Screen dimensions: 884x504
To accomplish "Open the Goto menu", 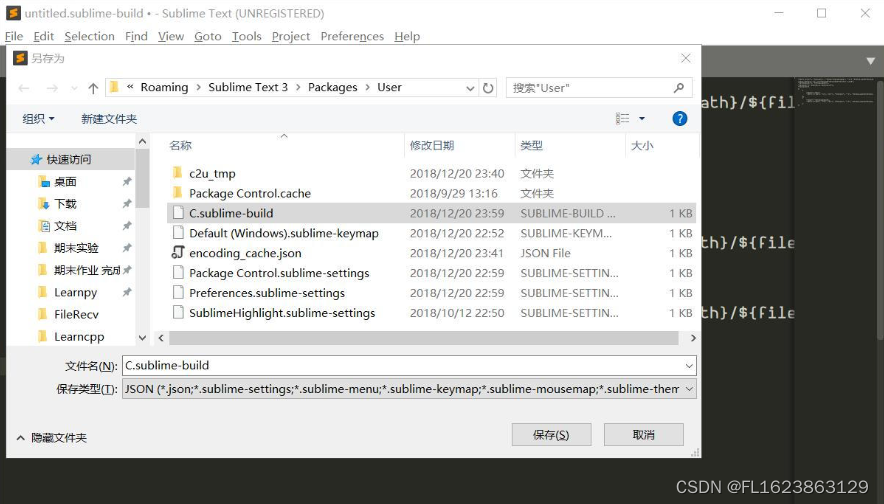I will (207, 36).
